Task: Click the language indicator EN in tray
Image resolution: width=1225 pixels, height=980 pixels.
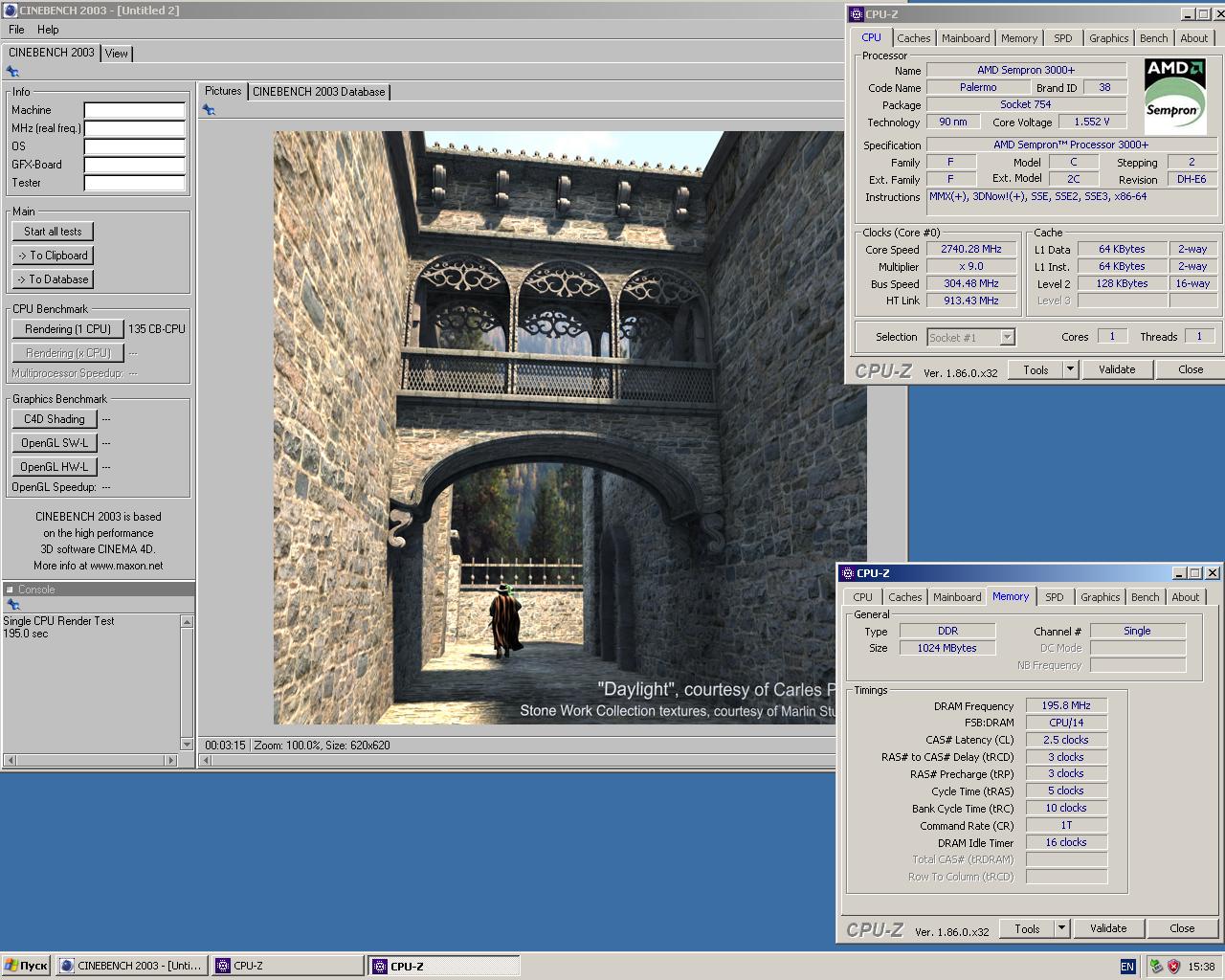Action: 1127,967
